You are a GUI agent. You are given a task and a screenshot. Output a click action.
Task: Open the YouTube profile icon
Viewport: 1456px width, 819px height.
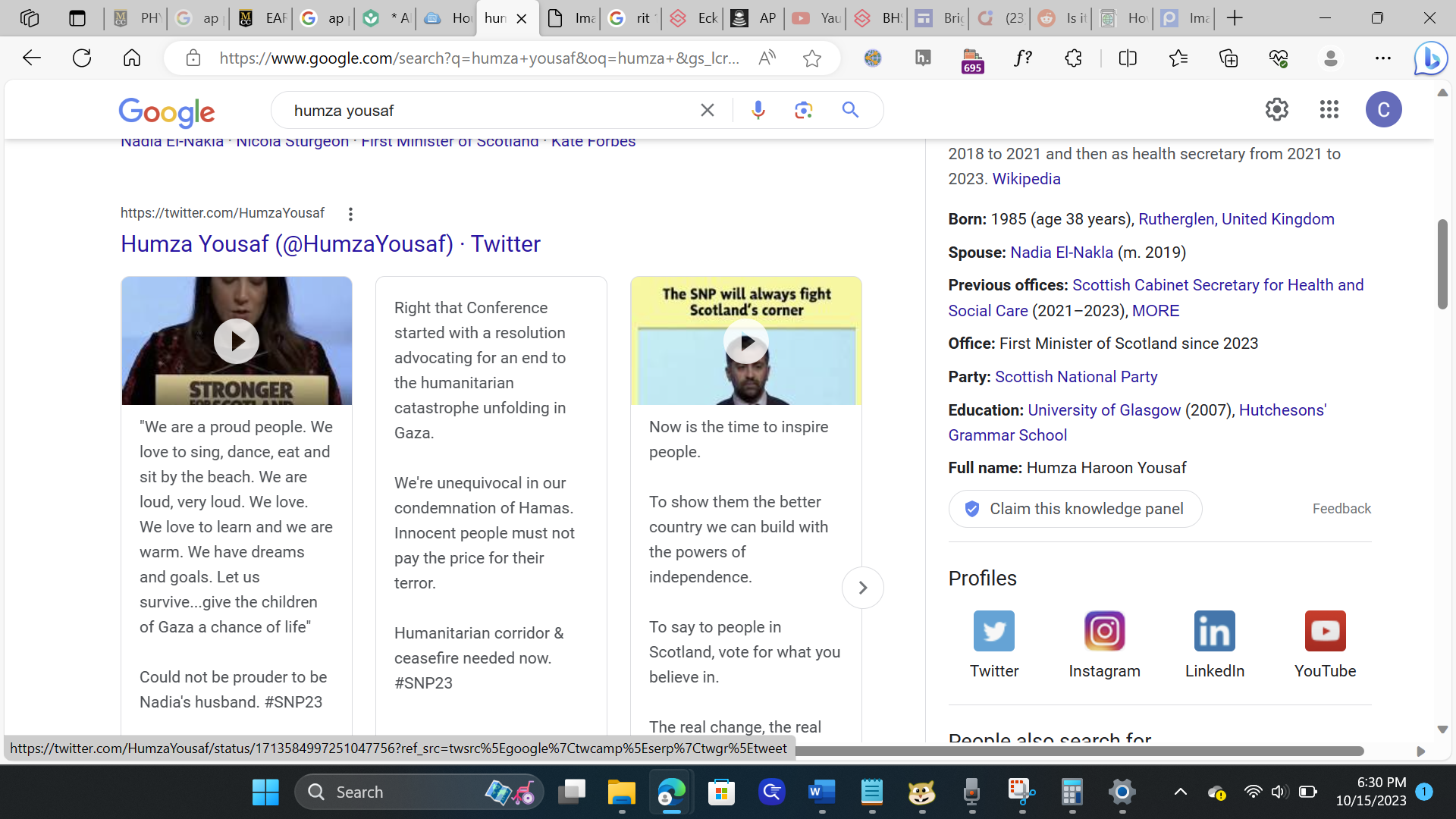[x=1325, y=631]
